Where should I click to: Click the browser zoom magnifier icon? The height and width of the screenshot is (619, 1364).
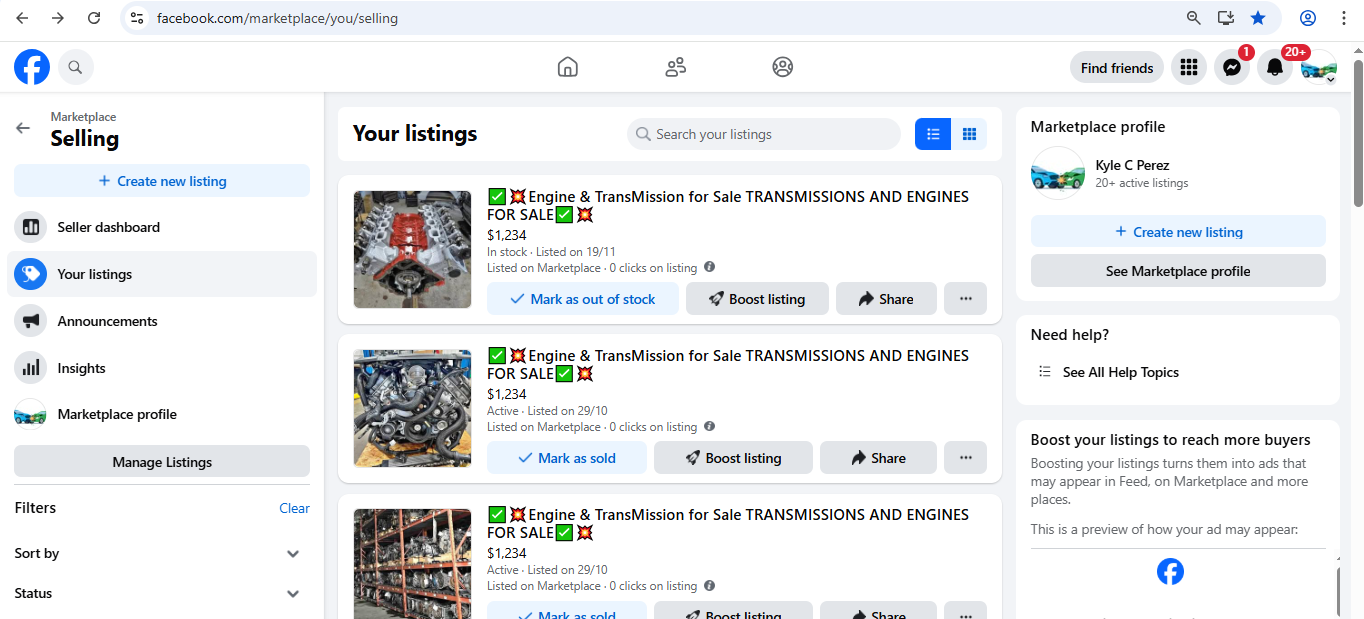(1193, 18)
